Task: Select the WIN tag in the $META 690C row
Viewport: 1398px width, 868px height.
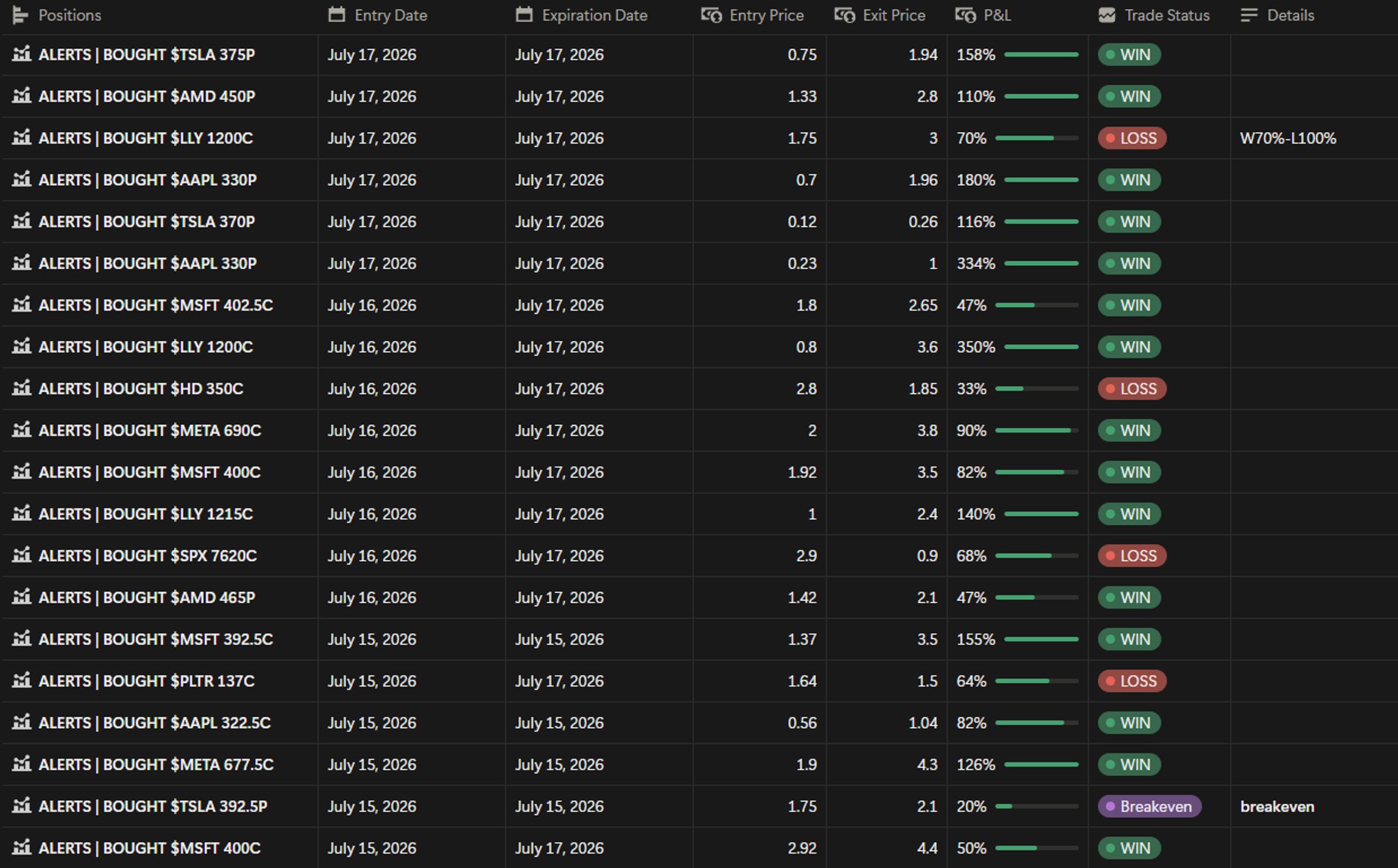Action: click(1129, 430)
